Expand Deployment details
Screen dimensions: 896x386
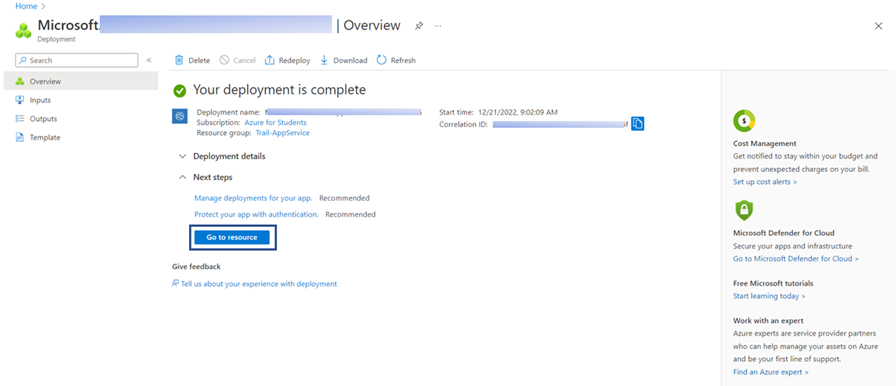[222, 156]
